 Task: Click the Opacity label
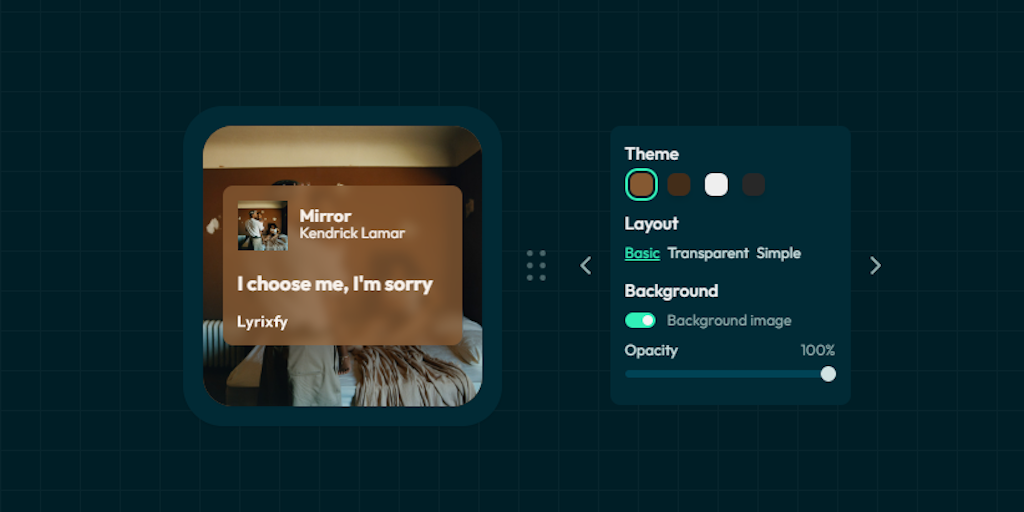[650, 351]
